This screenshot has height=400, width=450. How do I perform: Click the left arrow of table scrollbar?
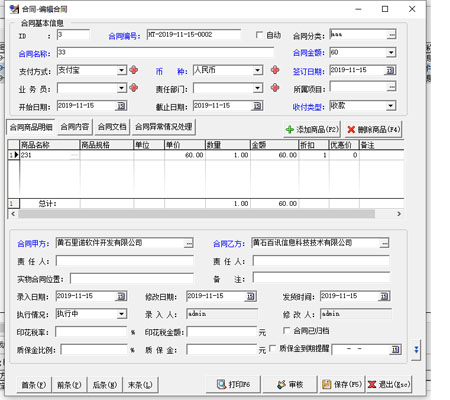coord(13,214)
